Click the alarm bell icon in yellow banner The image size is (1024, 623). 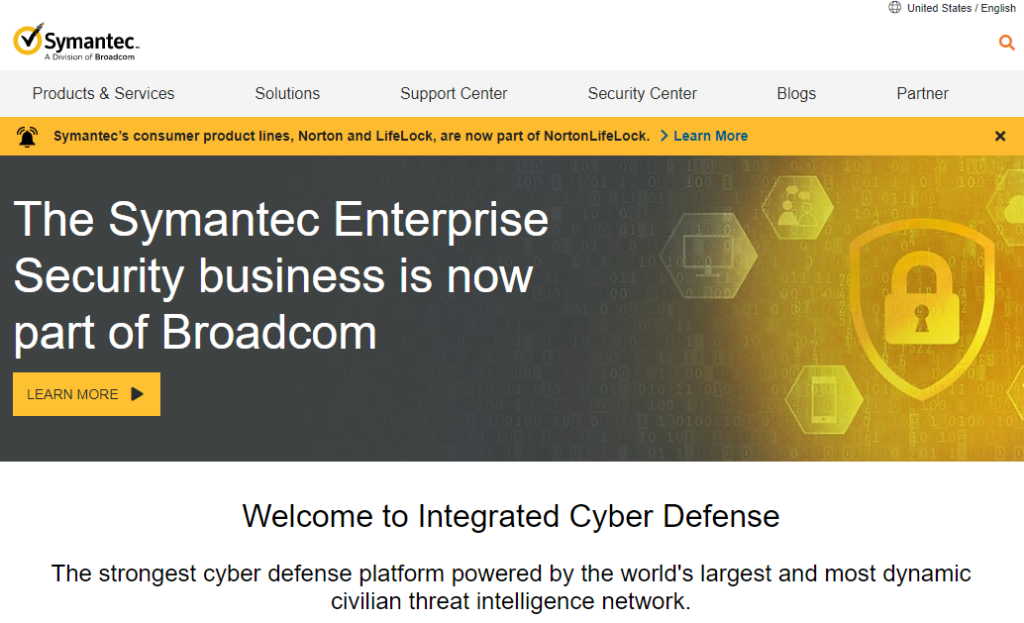click(x=27, y=136)
